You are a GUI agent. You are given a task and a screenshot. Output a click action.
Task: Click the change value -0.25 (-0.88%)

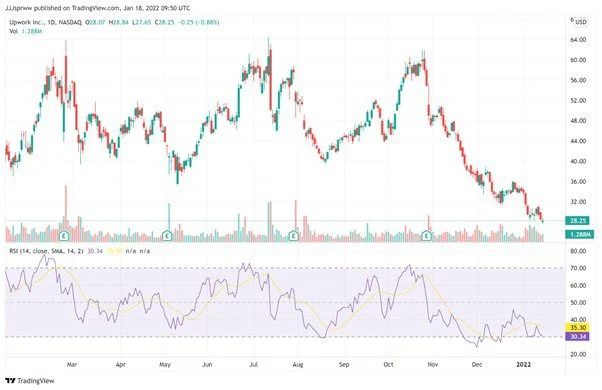tap(198, 23)
